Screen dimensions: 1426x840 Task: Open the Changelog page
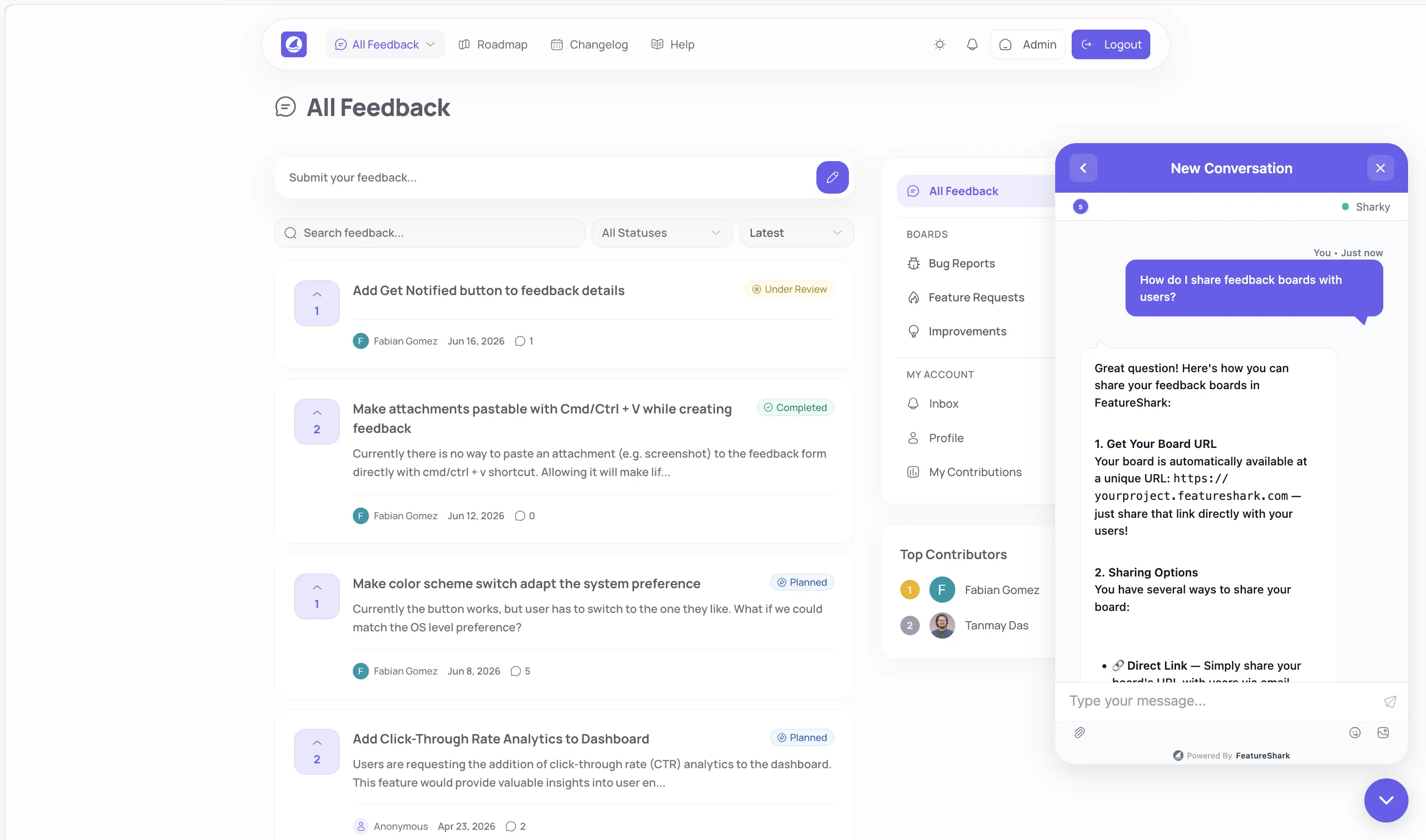pyautogui.click(x=589, y=44)
